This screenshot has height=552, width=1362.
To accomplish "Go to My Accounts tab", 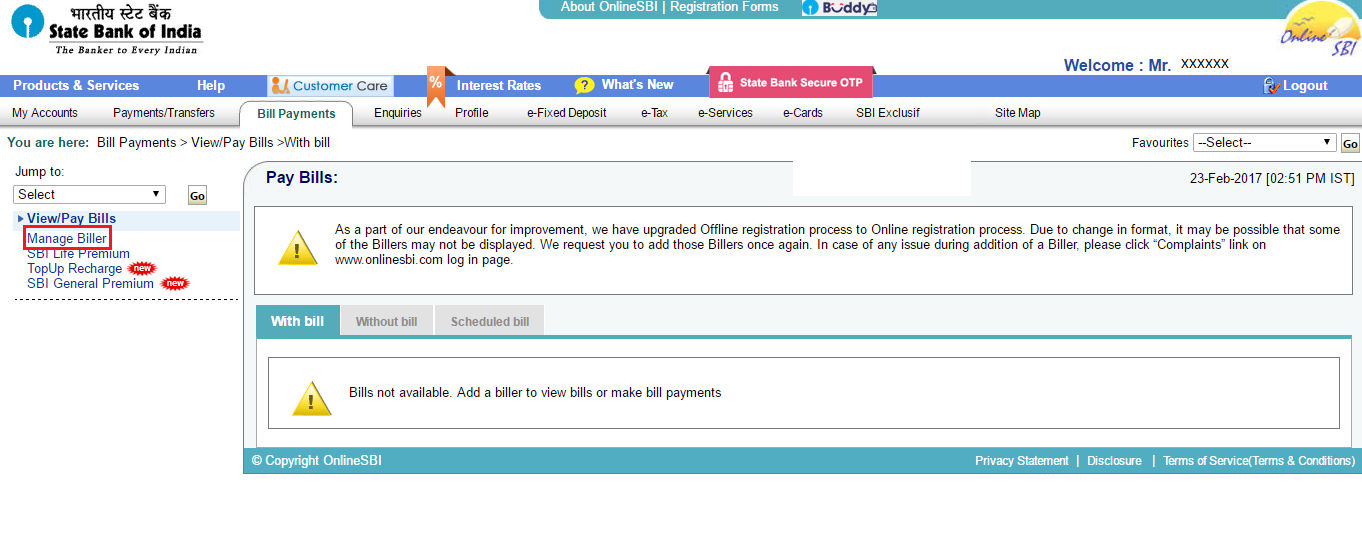I will click(45, 113).
